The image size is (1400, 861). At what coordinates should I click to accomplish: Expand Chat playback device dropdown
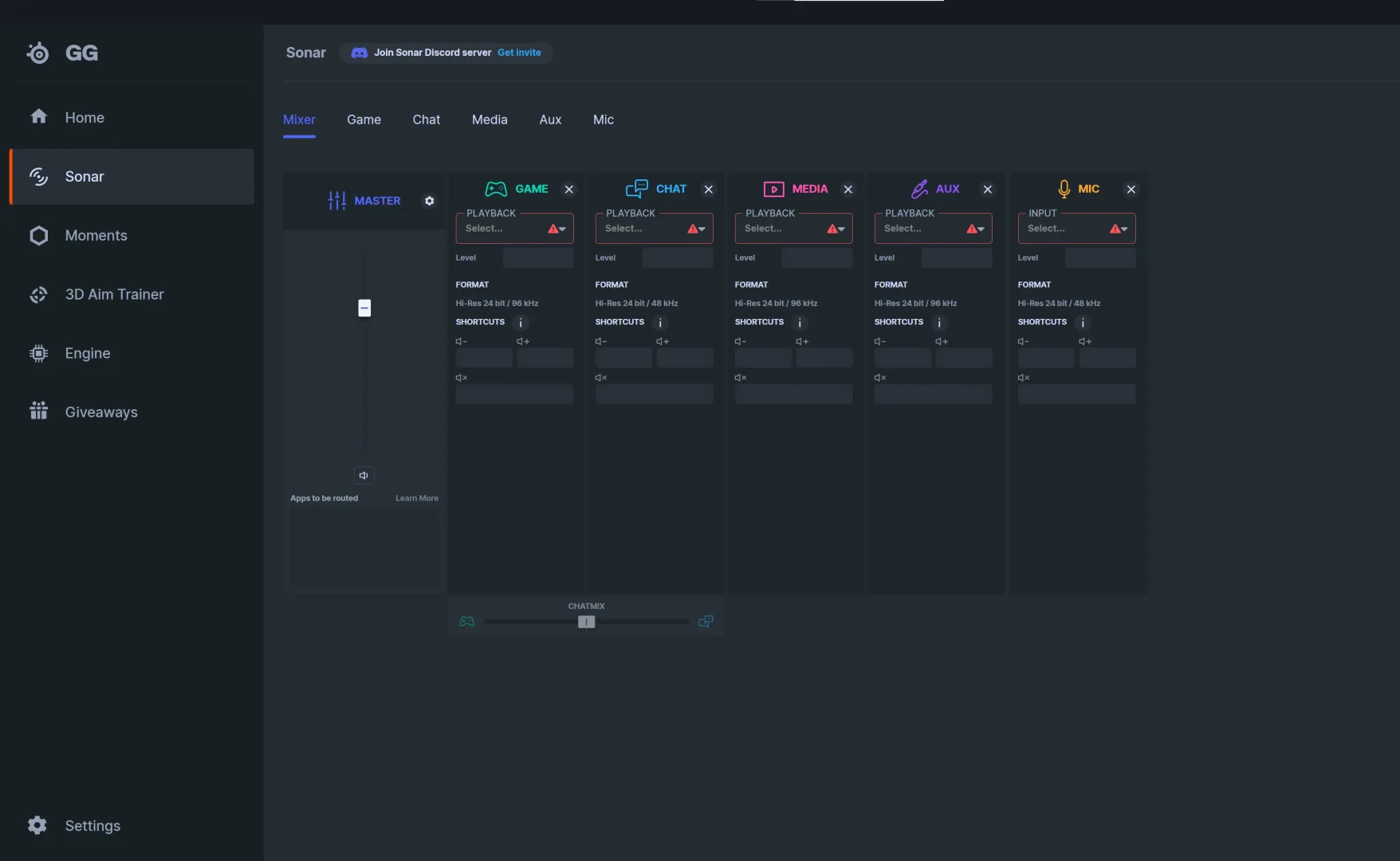(654, 229)
